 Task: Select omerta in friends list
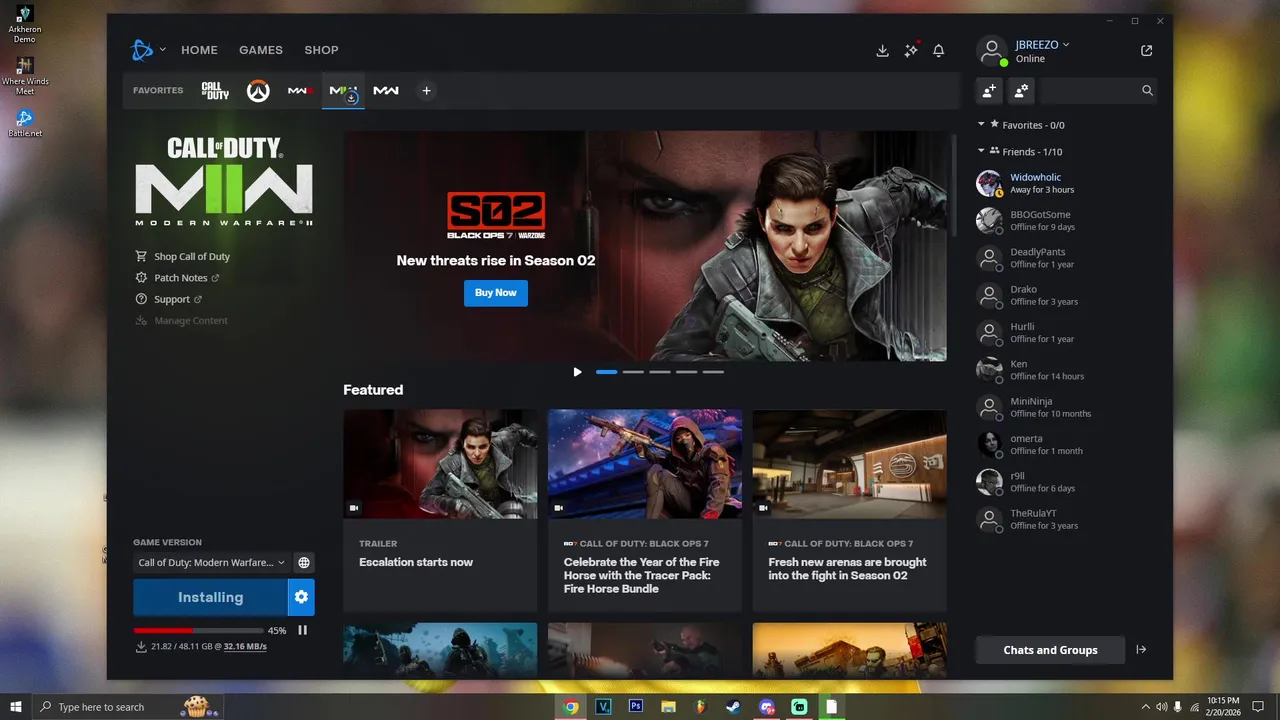(x=1065, y=444)
